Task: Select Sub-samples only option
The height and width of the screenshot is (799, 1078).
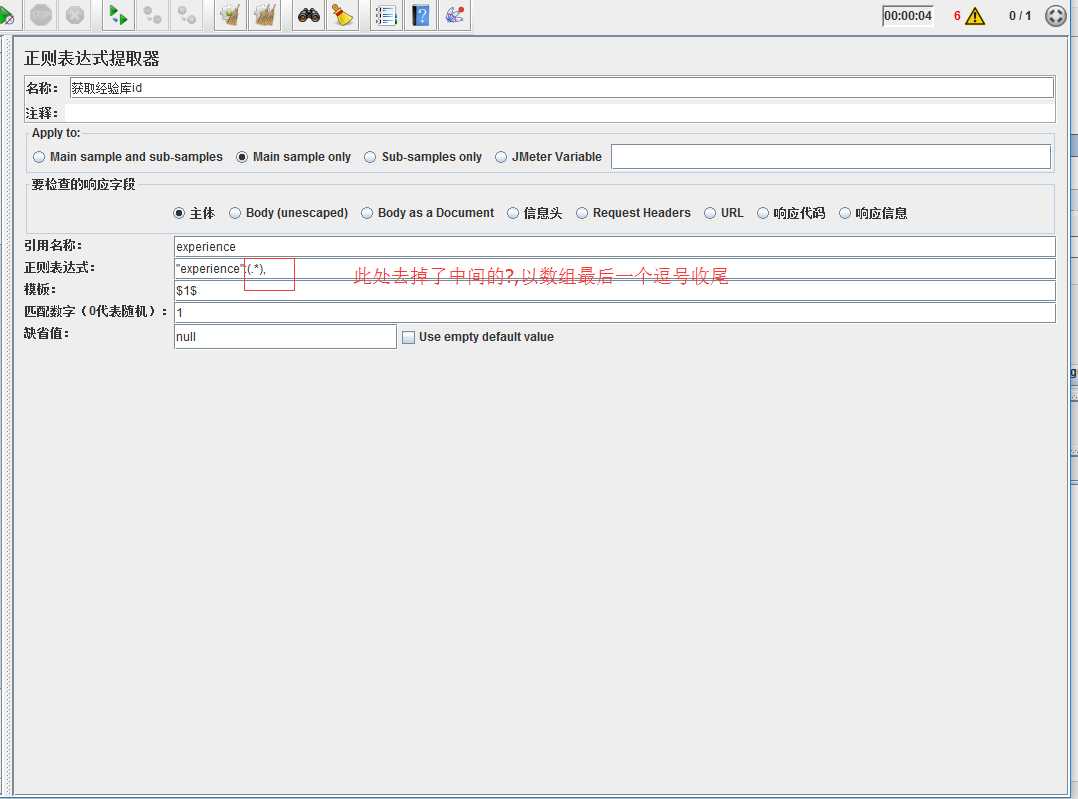Action: (x=424, y=157)
